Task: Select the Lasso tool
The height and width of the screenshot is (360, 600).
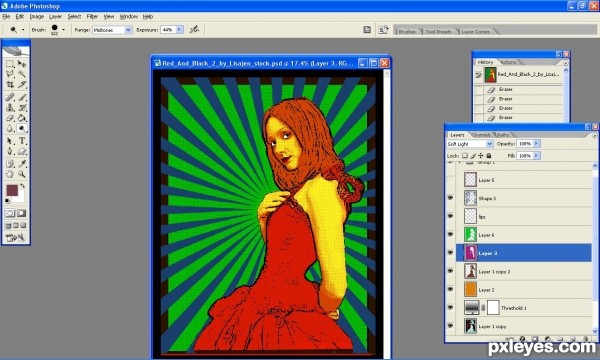Action: tap(10, 74)
